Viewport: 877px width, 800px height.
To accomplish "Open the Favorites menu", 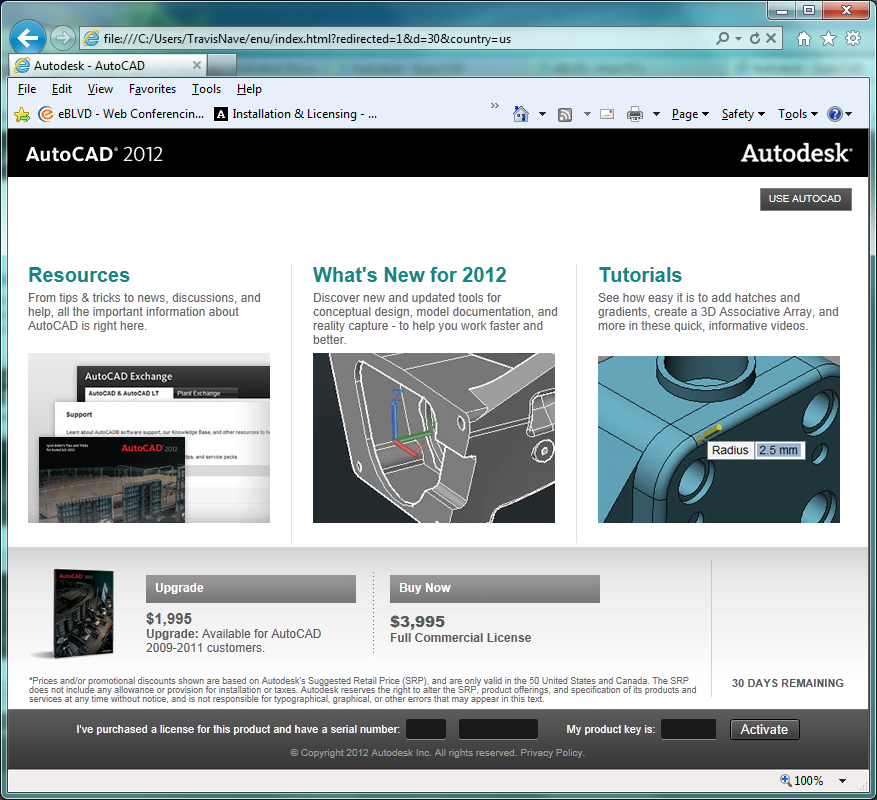I will click(x=152, y=89).
